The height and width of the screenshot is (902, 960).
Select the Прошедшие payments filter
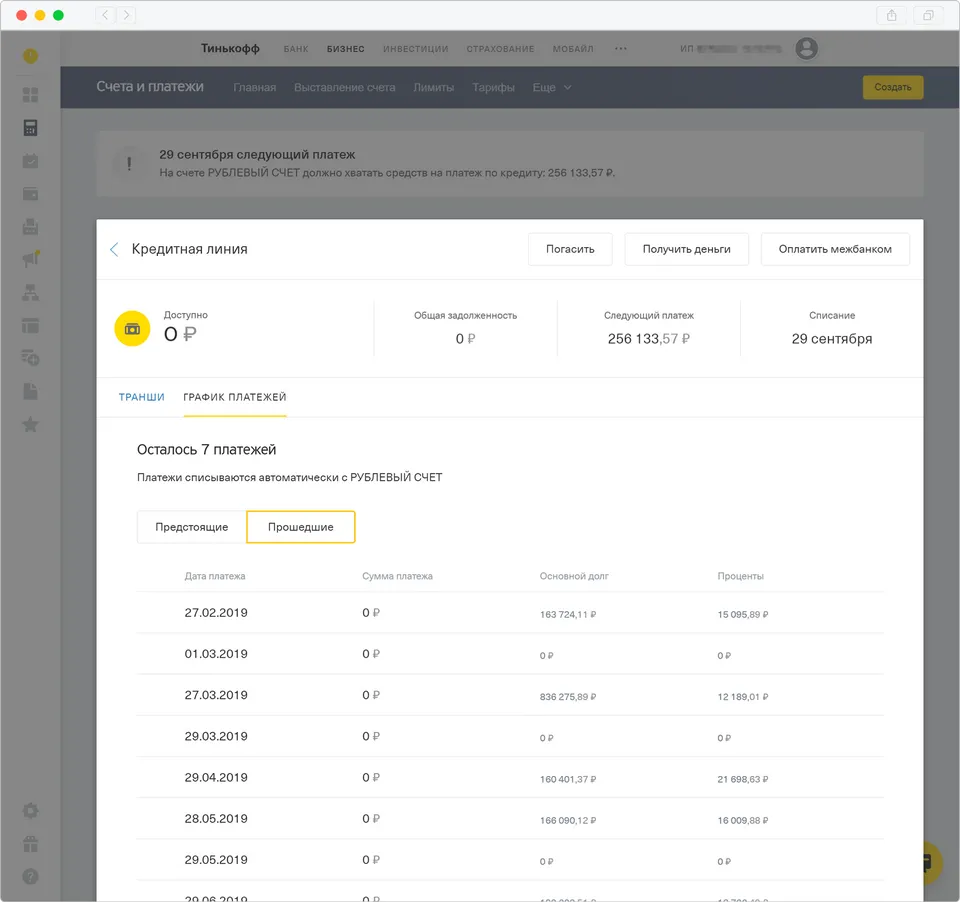pyautogui.click(x=301, y=527)
